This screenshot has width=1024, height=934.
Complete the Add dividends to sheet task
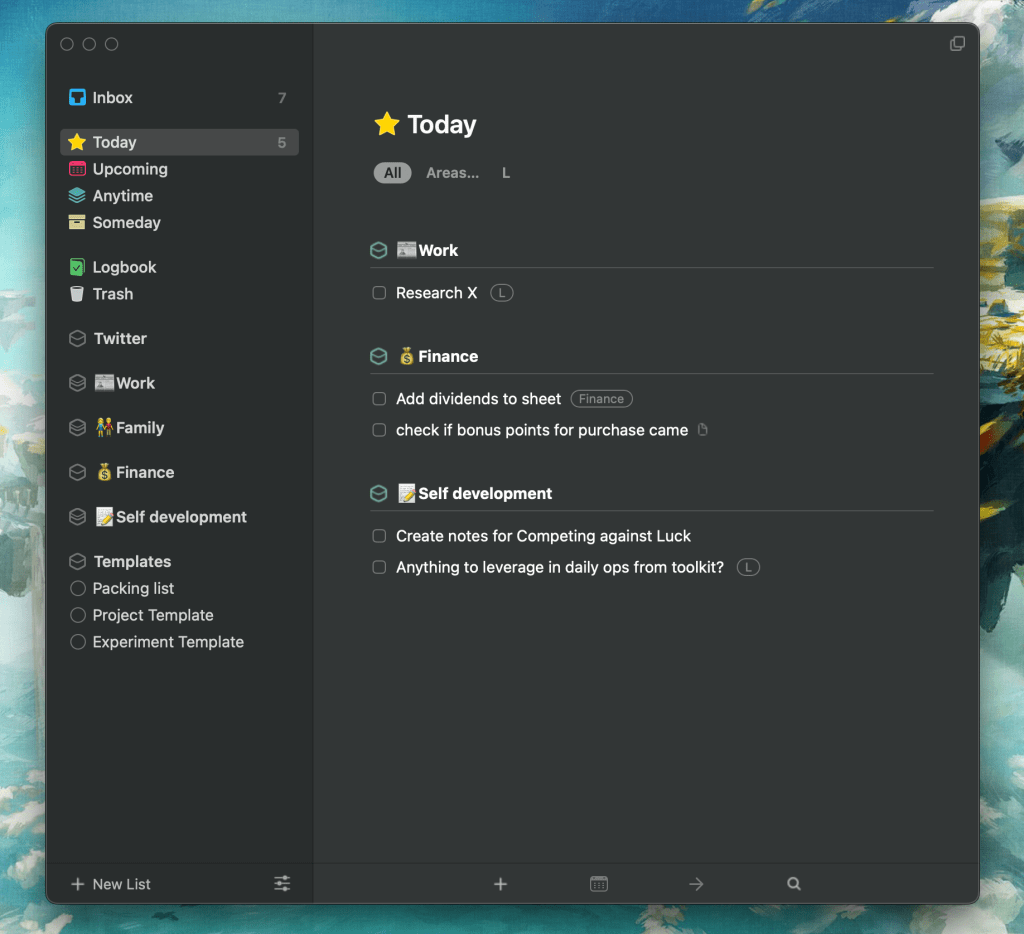[379, 398]
